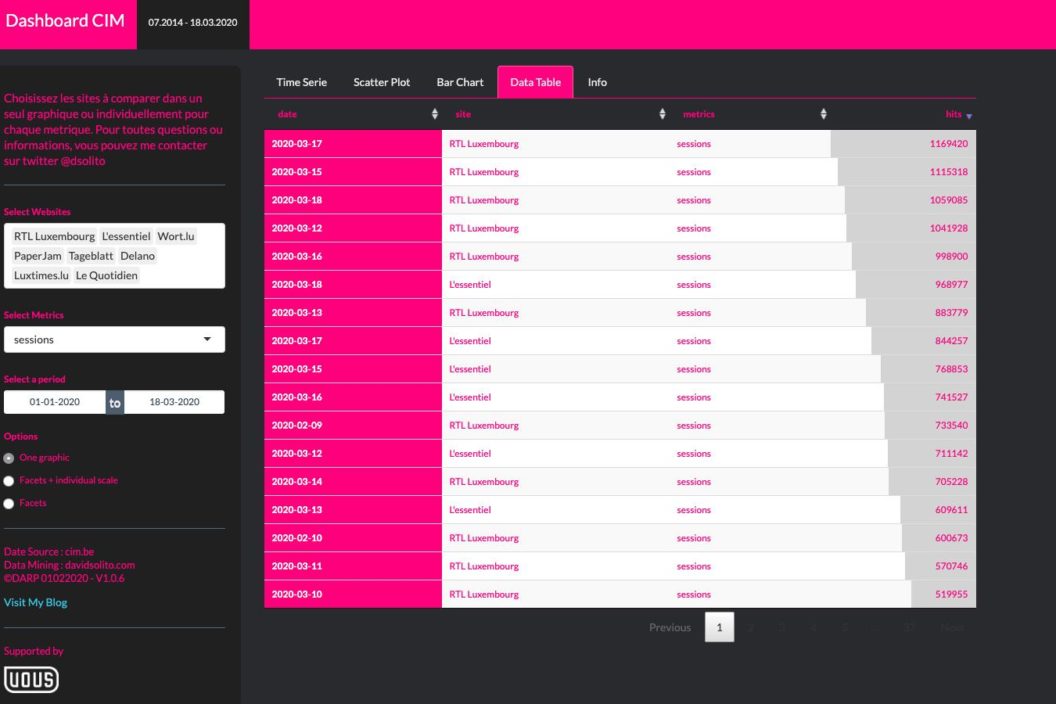Open the Scatter Plot tab

tap(381, 82)
